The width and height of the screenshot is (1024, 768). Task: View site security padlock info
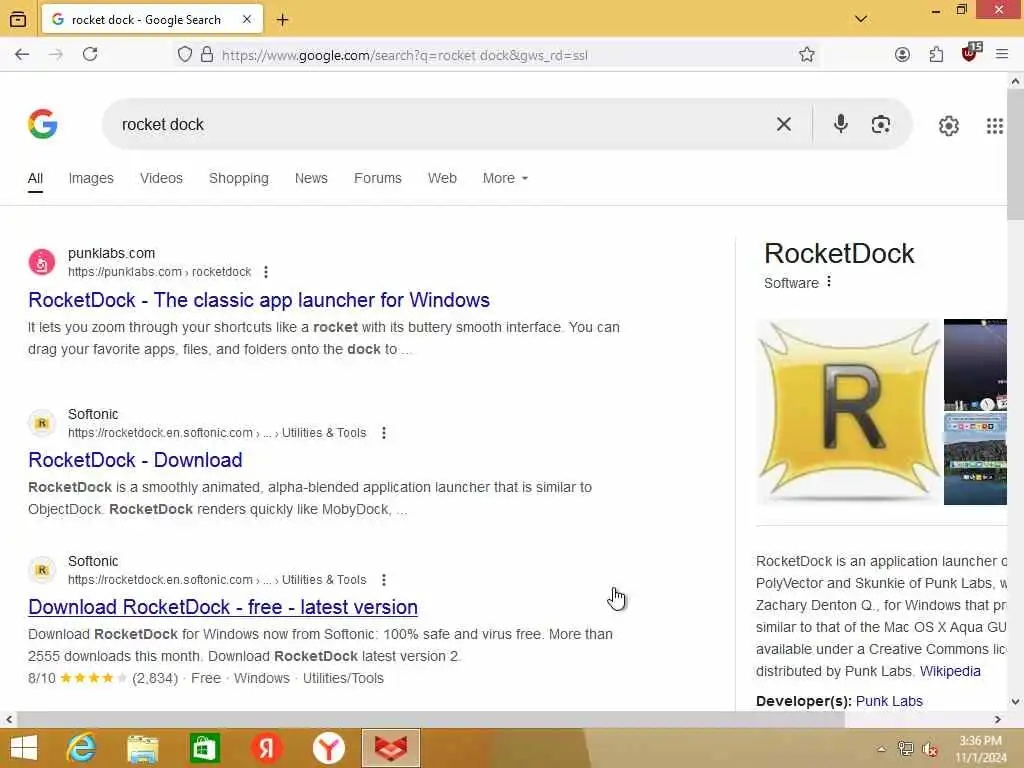[207, 54]
